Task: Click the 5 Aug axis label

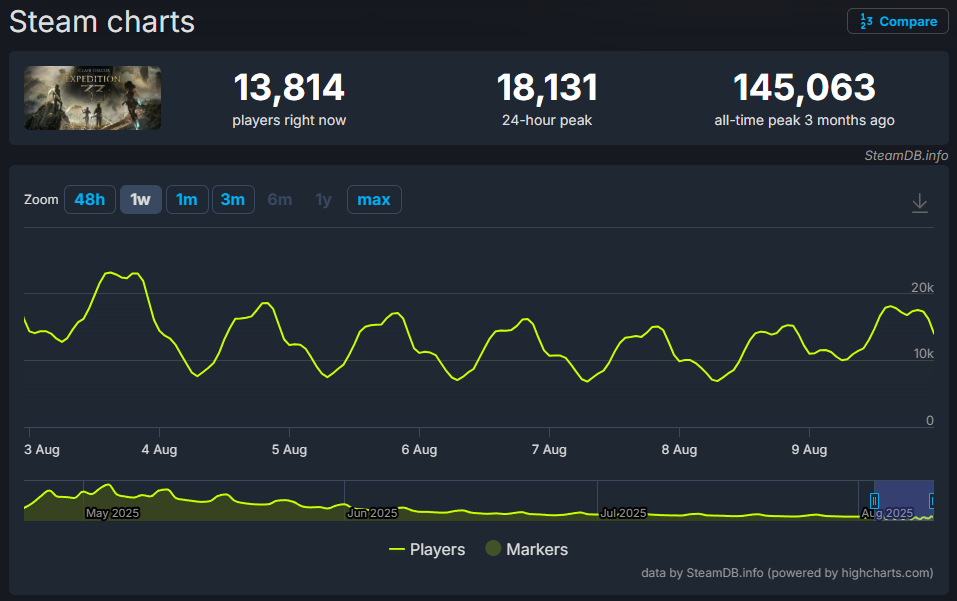Action: 289,450
